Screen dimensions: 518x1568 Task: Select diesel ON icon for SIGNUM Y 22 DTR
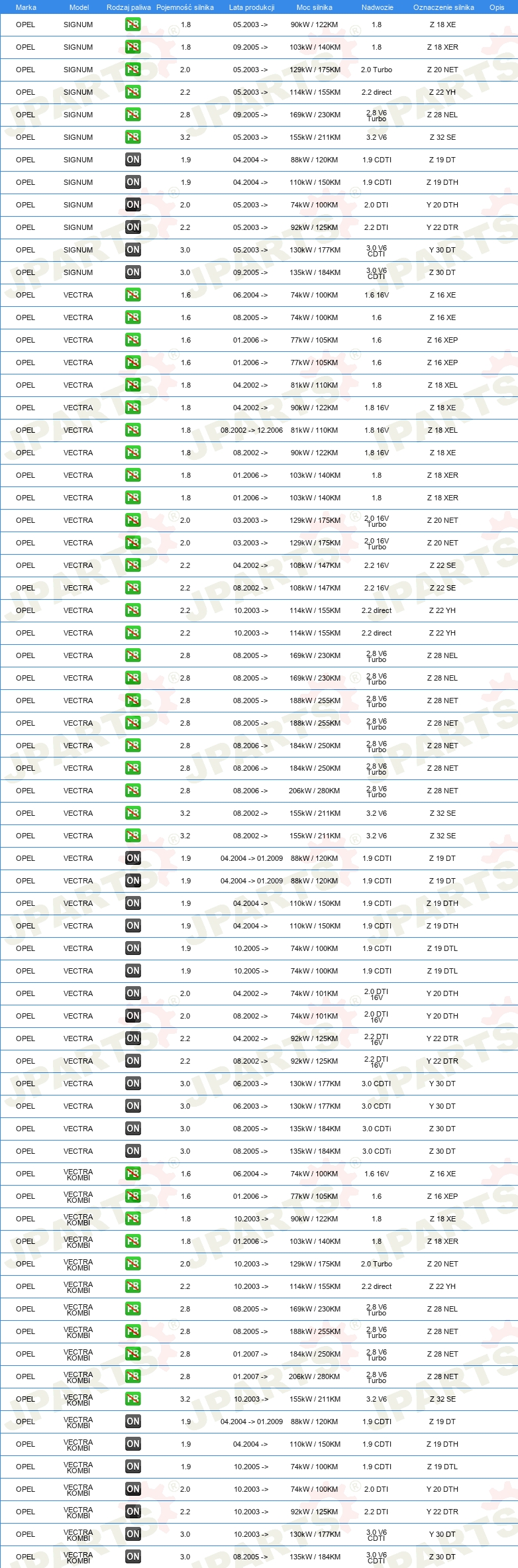click(133, 227)
